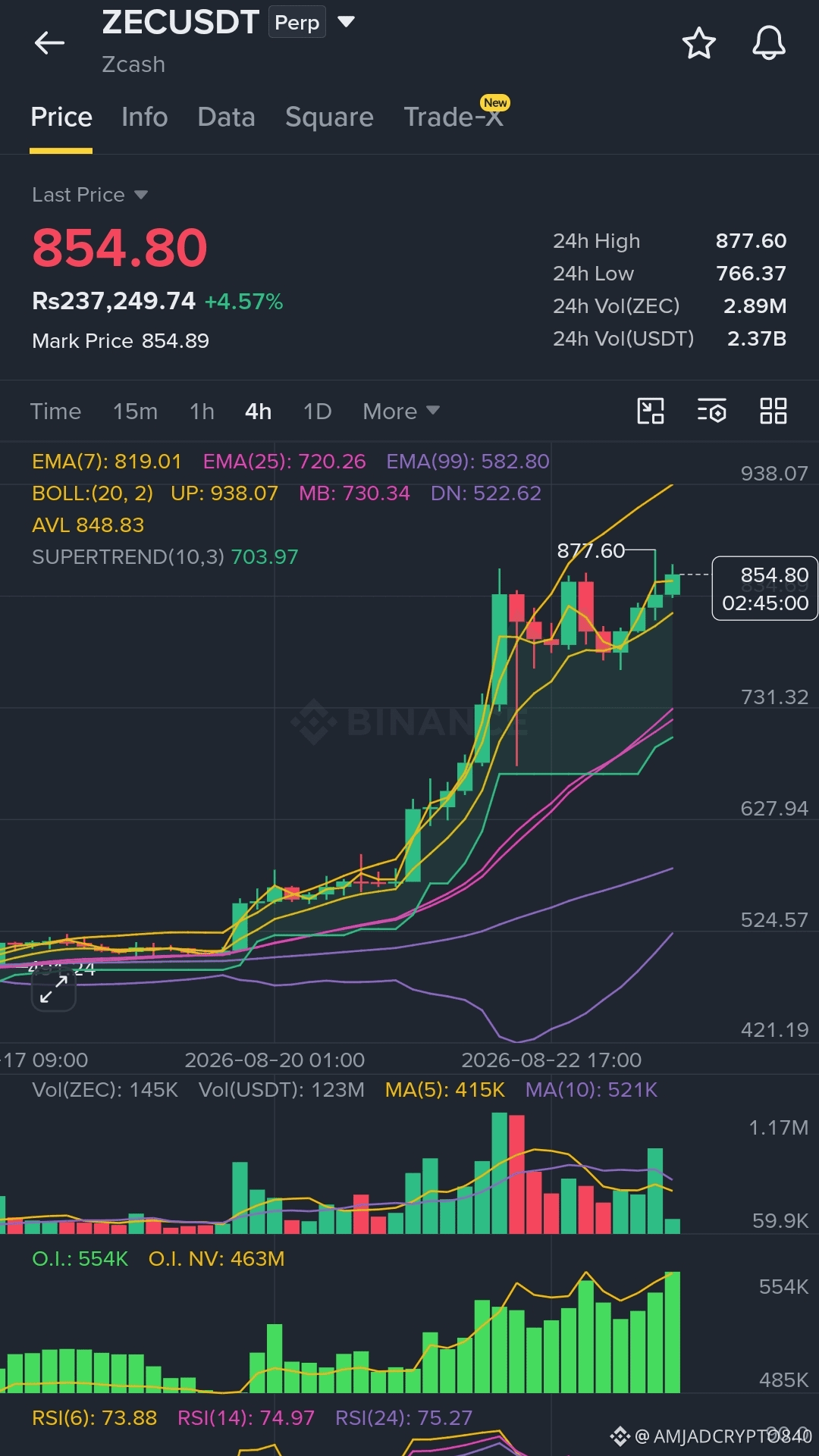The height and width of the screenshot is (1456, 819).
Task: Tap the 24h Low value 766.37
Action: (x=751, y=274)
